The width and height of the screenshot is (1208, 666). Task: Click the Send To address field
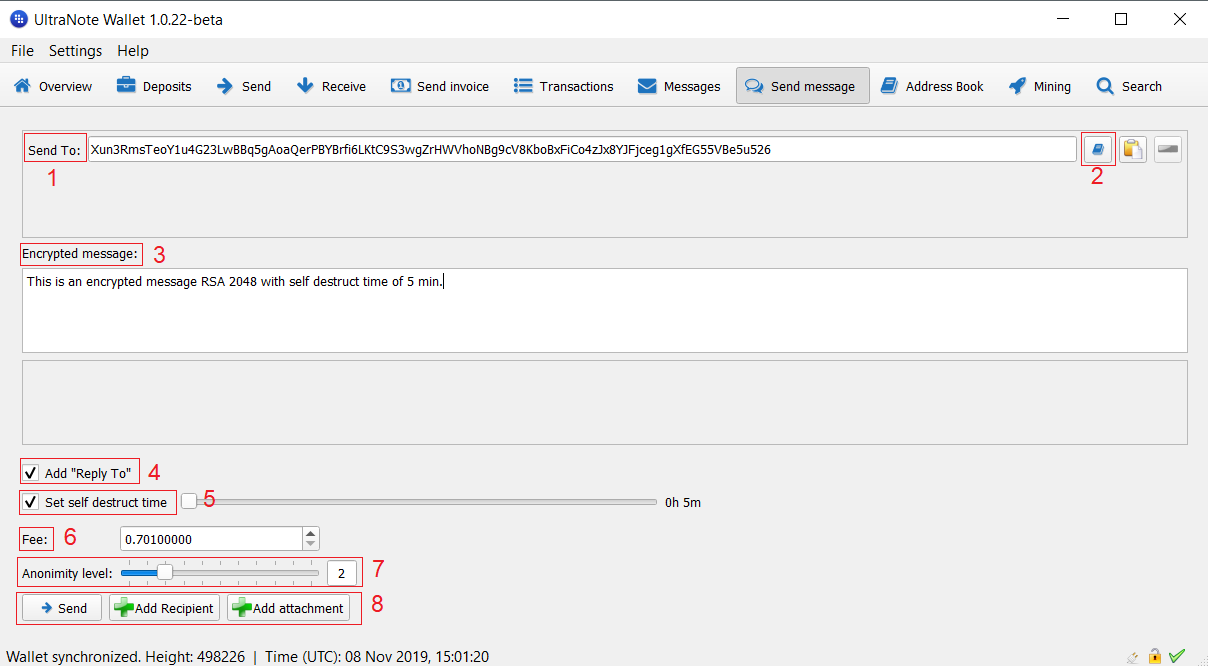tap(581, 149)
